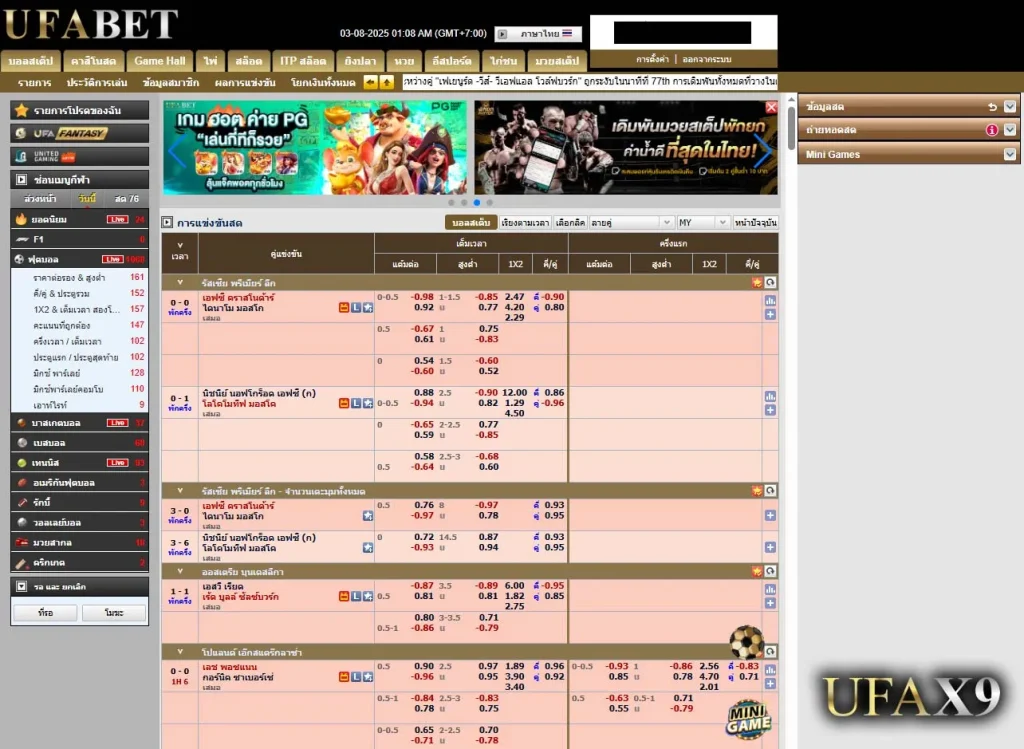This screenshot has height=749, width=1024.
Task: Click the refresh icon next to league star
Action: (x=770, y=283)
